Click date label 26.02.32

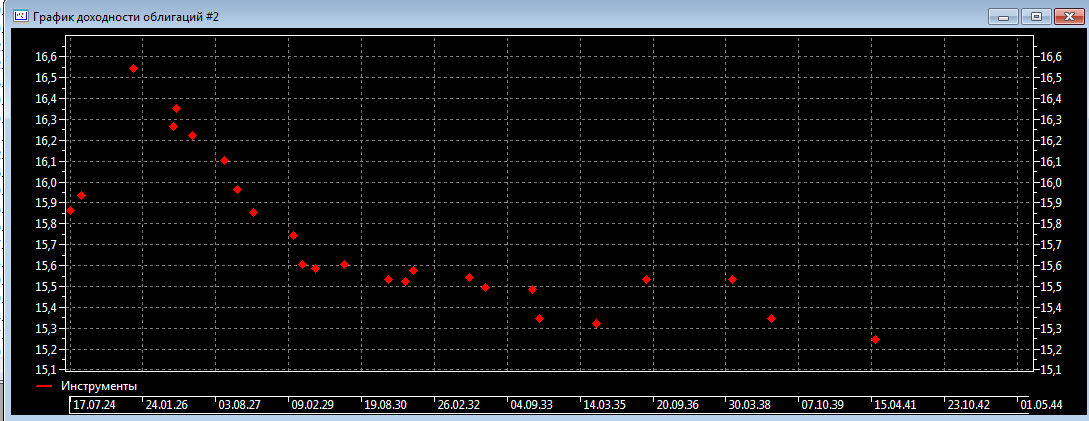point(458,404)
